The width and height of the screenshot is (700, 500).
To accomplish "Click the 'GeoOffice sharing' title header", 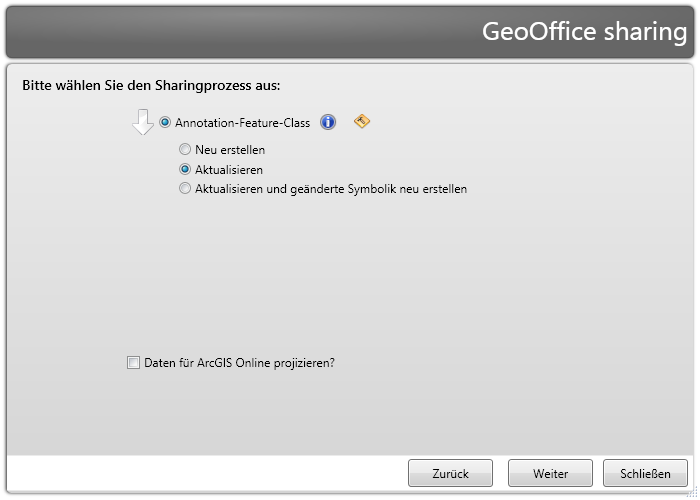I will click(584, 32).
